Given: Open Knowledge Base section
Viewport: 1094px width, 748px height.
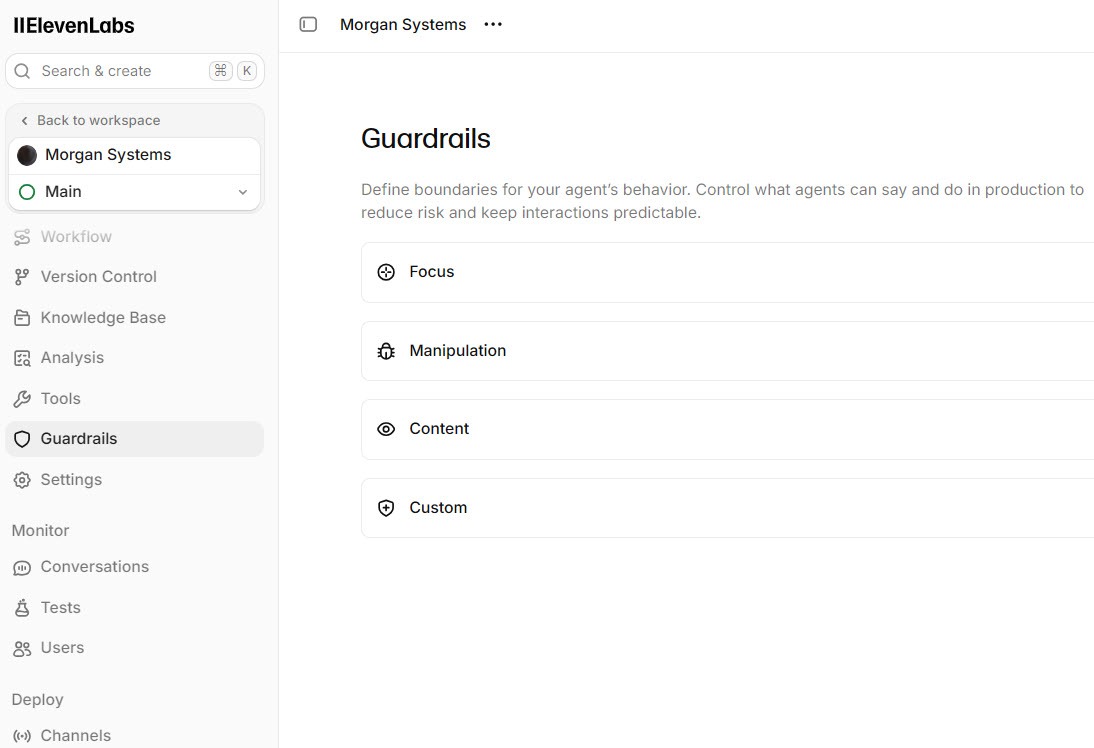Looking at the screenshot, I should click(x=135, y=317).
